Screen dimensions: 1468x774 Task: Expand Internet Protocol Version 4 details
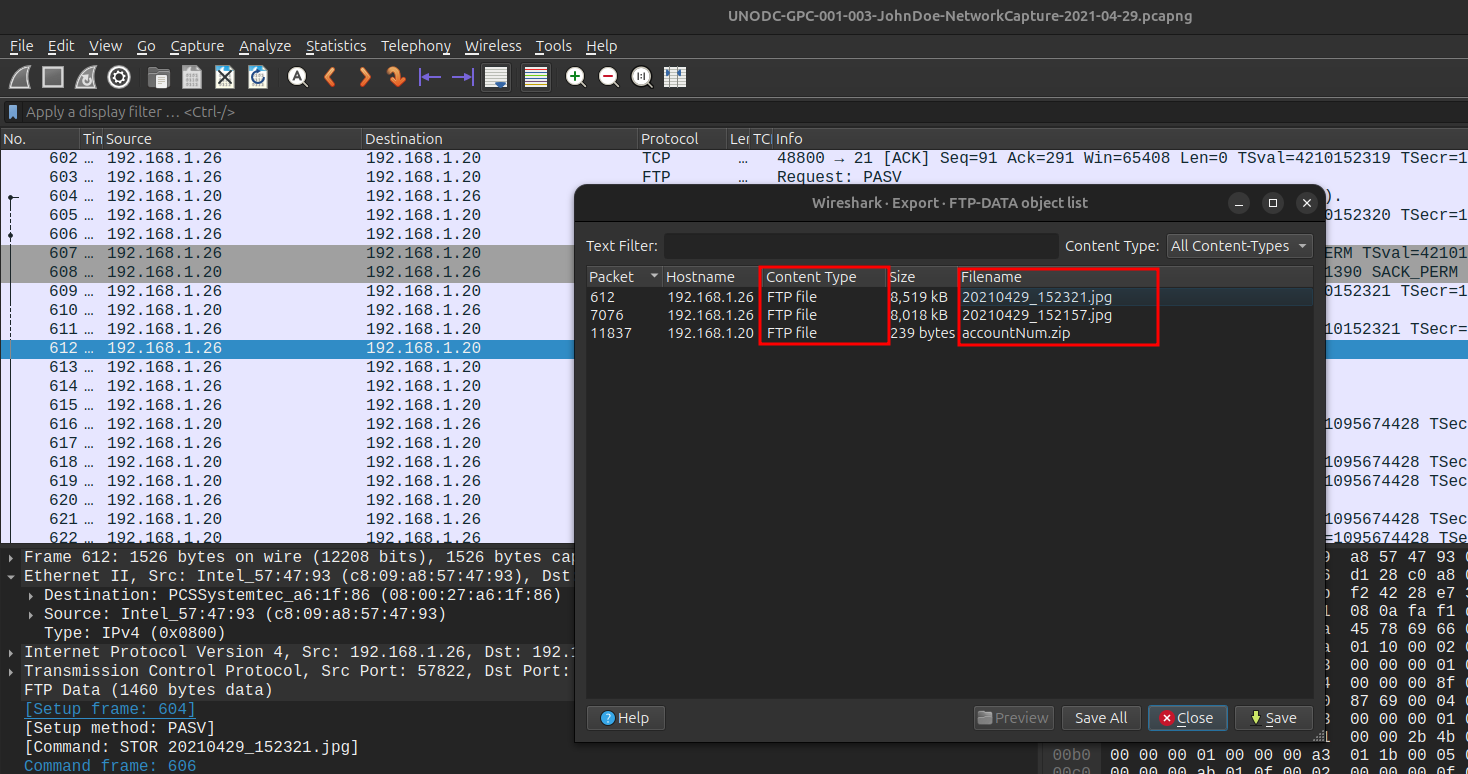pyautogui.click(x=11, y=652)
